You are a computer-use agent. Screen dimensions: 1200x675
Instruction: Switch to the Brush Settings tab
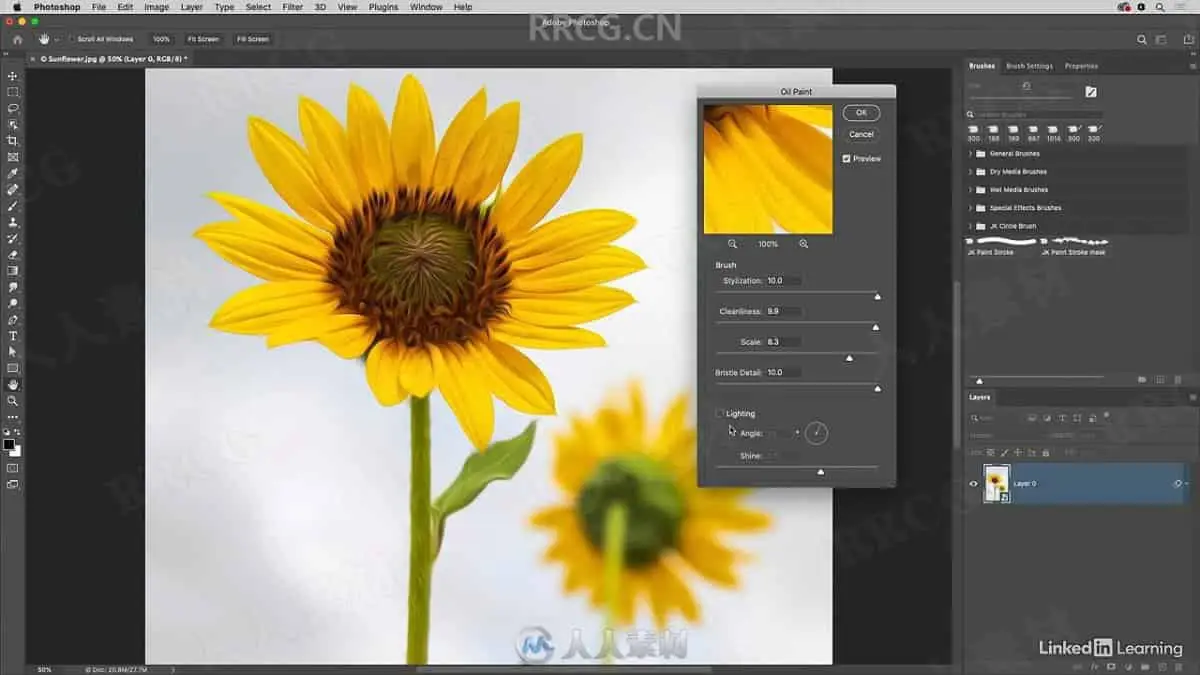(x=1028, y=66)
